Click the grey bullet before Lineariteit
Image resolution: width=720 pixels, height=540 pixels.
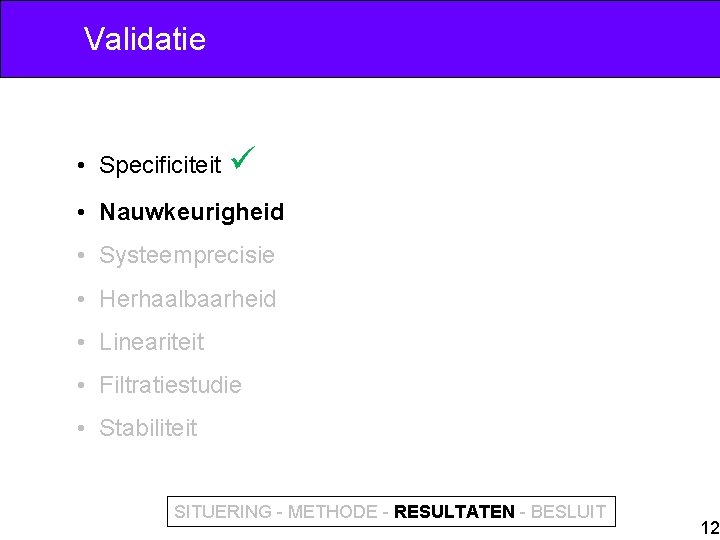click(81, 342)
